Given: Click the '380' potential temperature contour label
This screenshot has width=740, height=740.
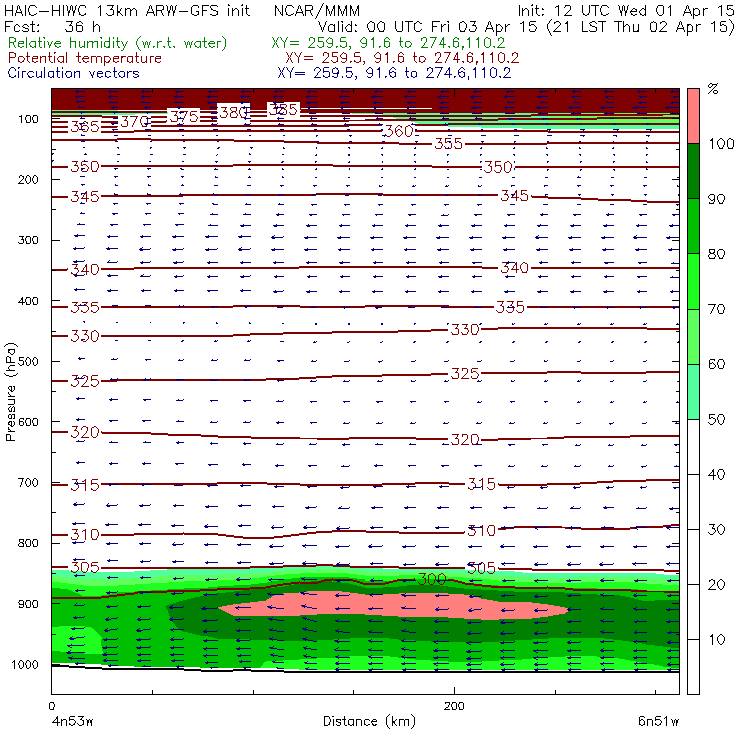Looking at the screenshot, I should click(x=234, y=112).
